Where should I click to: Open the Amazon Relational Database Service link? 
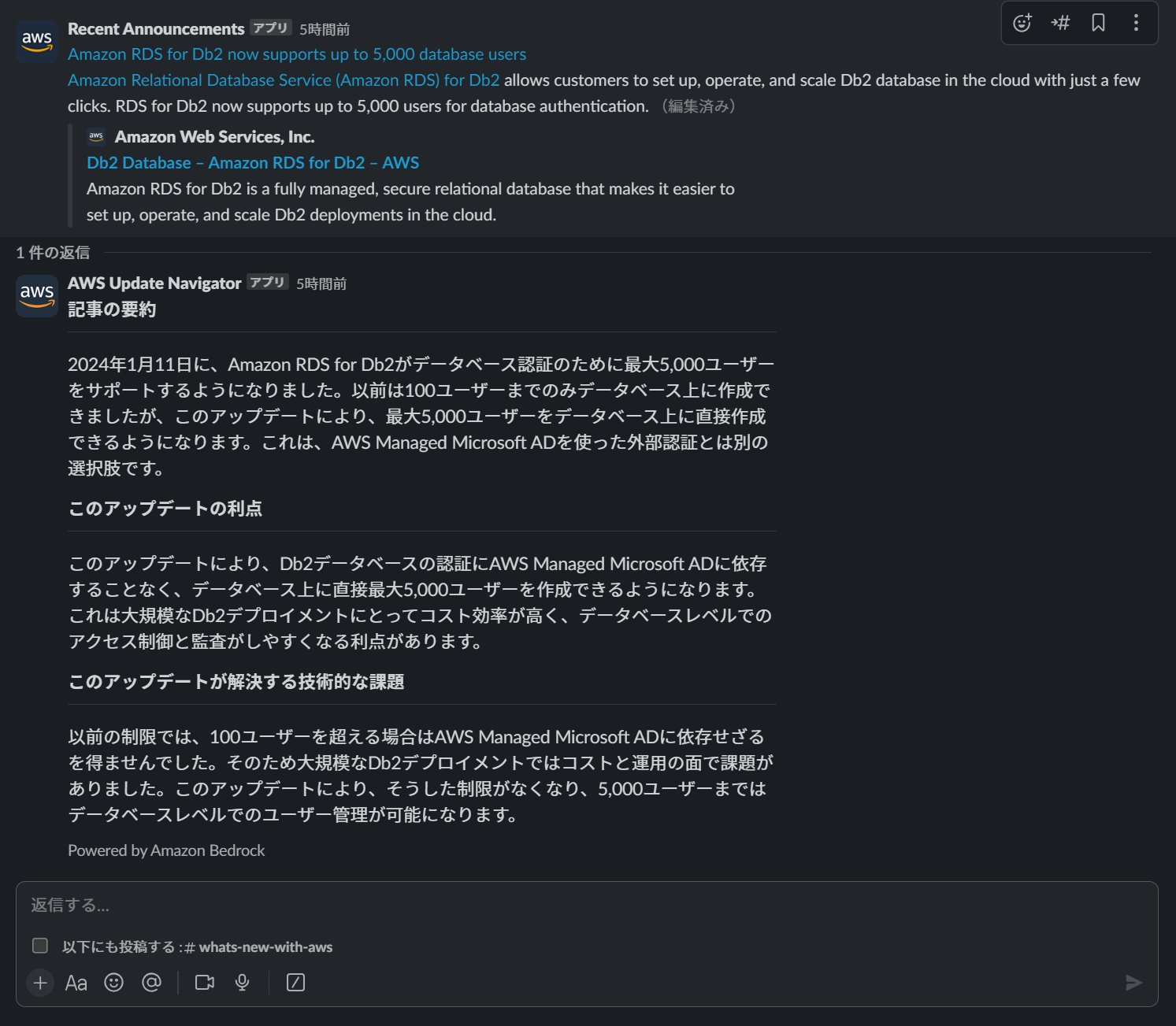pos(284,80)
